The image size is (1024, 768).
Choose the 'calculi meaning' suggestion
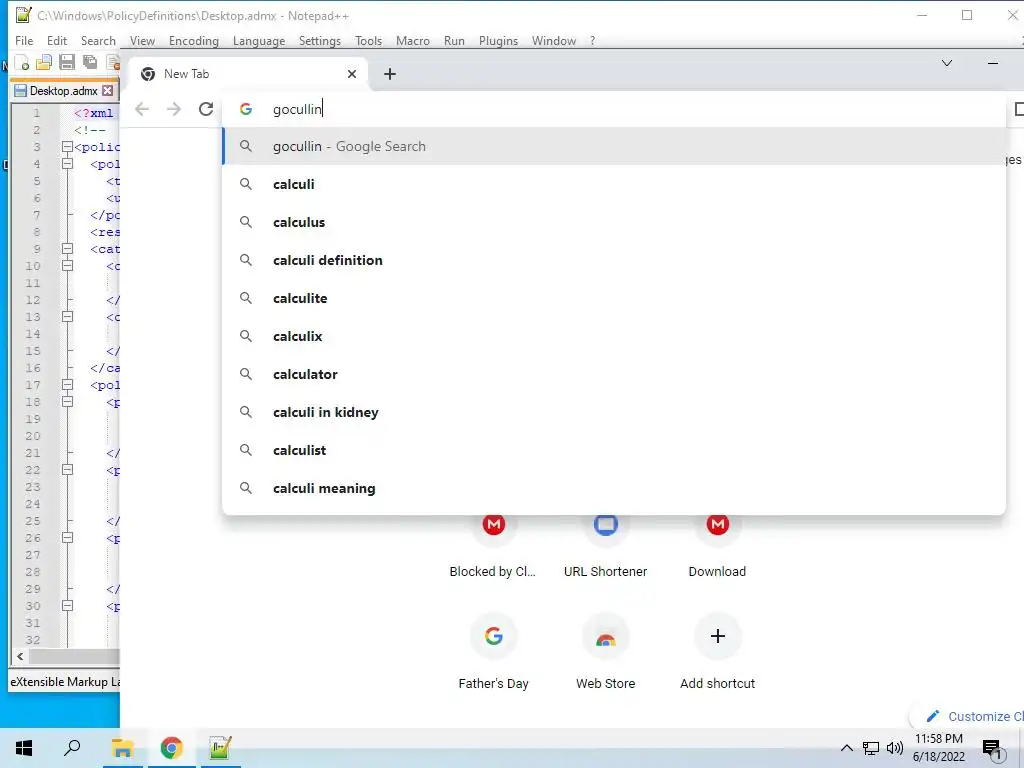tap(614, 488)
